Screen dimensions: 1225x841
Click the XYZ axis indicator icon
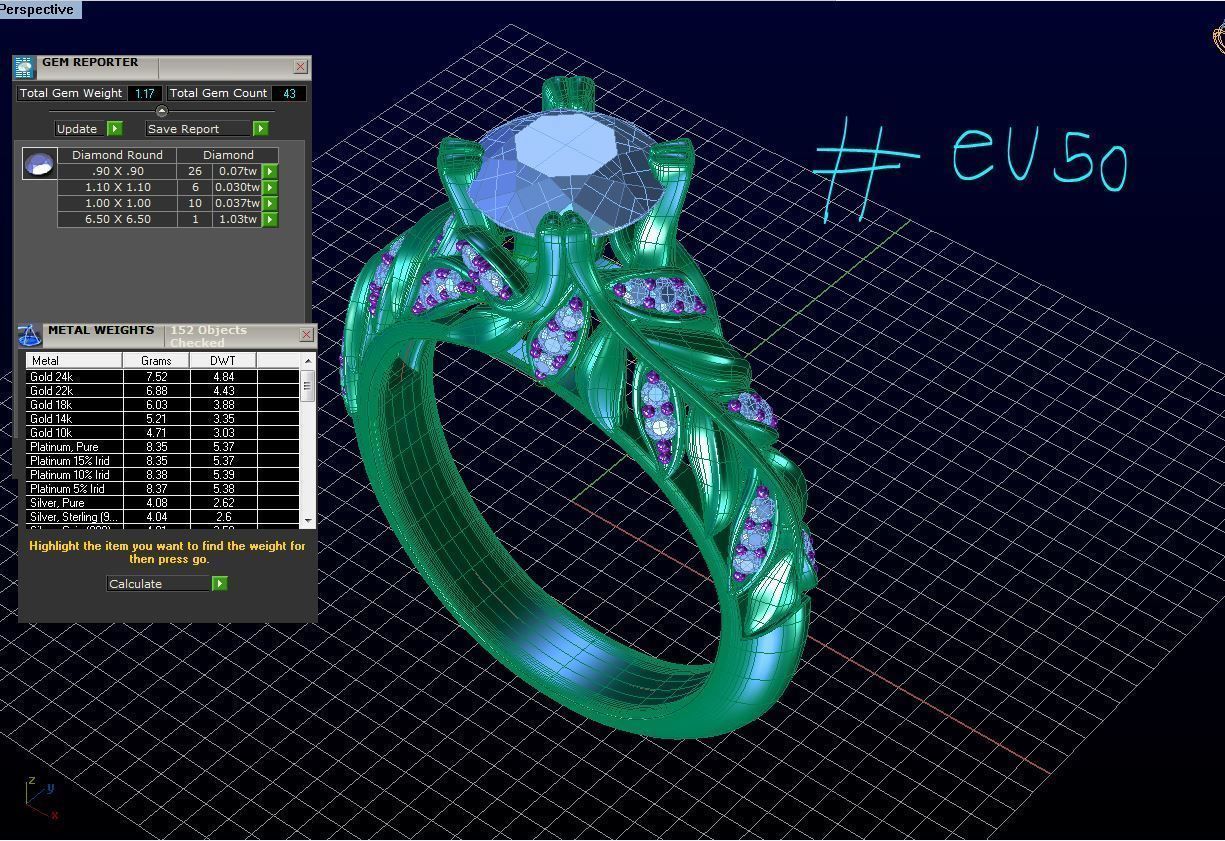[x=40, y=797]
